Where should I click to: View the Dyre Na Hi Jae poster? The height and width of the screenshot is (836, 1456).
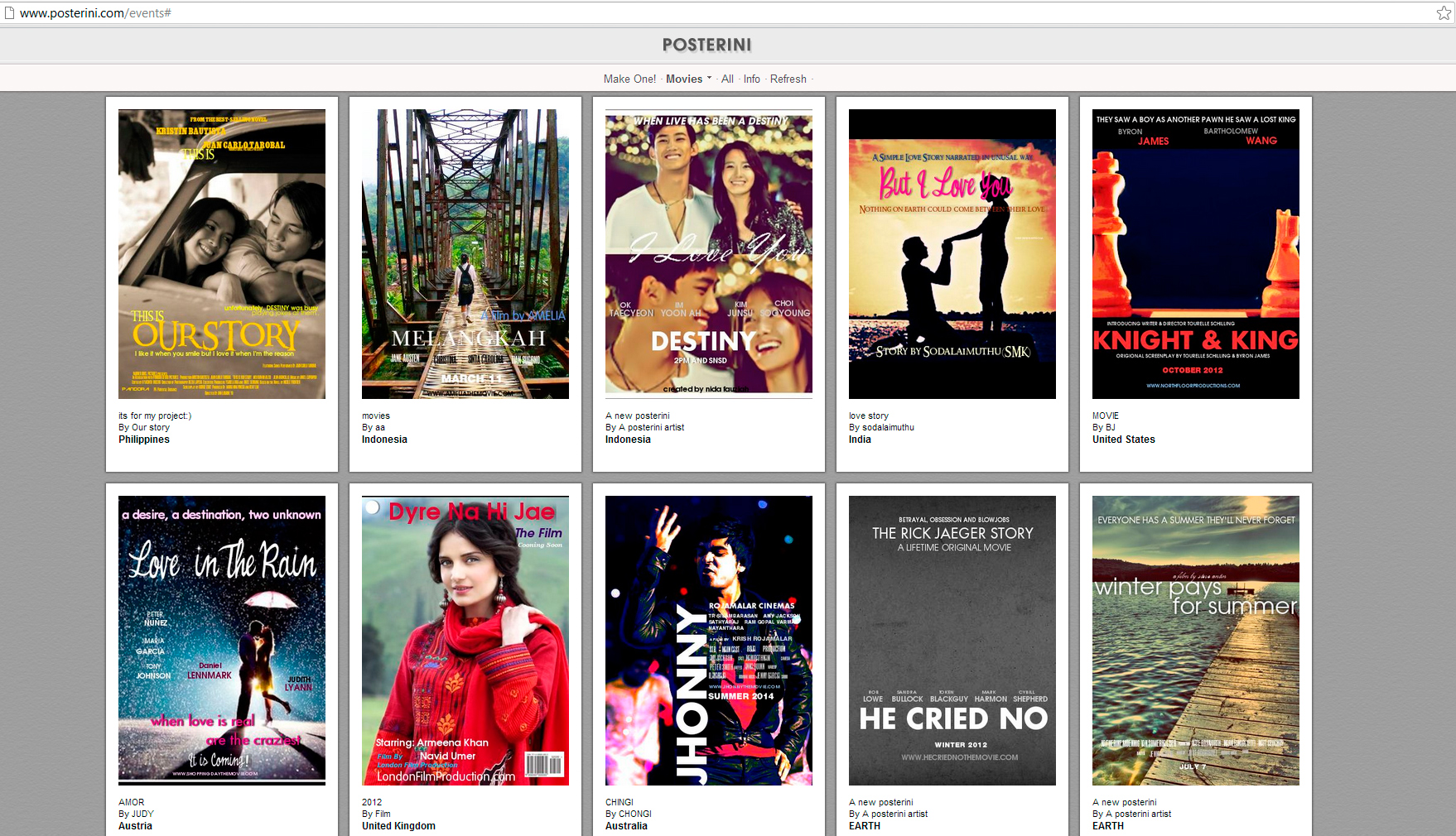tap(465, 640)
